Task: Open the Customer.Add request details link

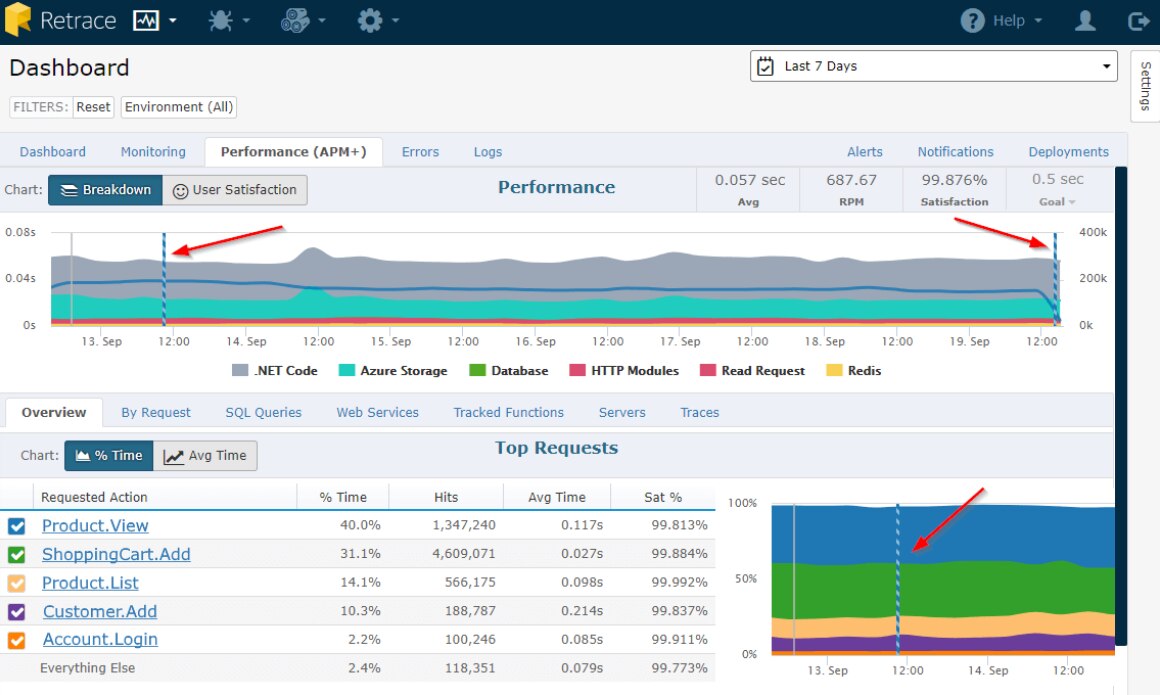Action: [99, 611]
